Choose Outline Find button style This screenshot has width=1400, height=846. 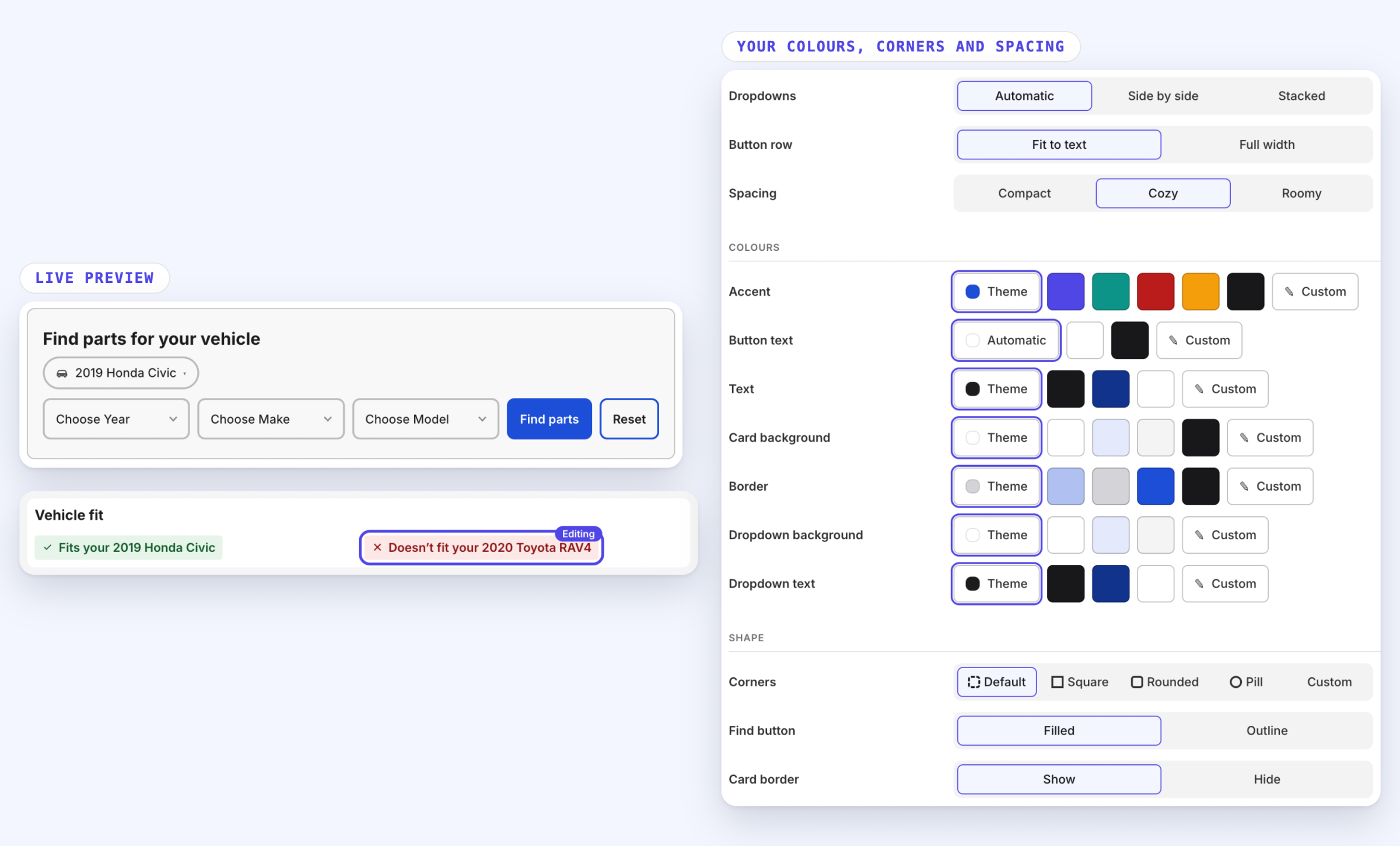(x=1266, y=730)
